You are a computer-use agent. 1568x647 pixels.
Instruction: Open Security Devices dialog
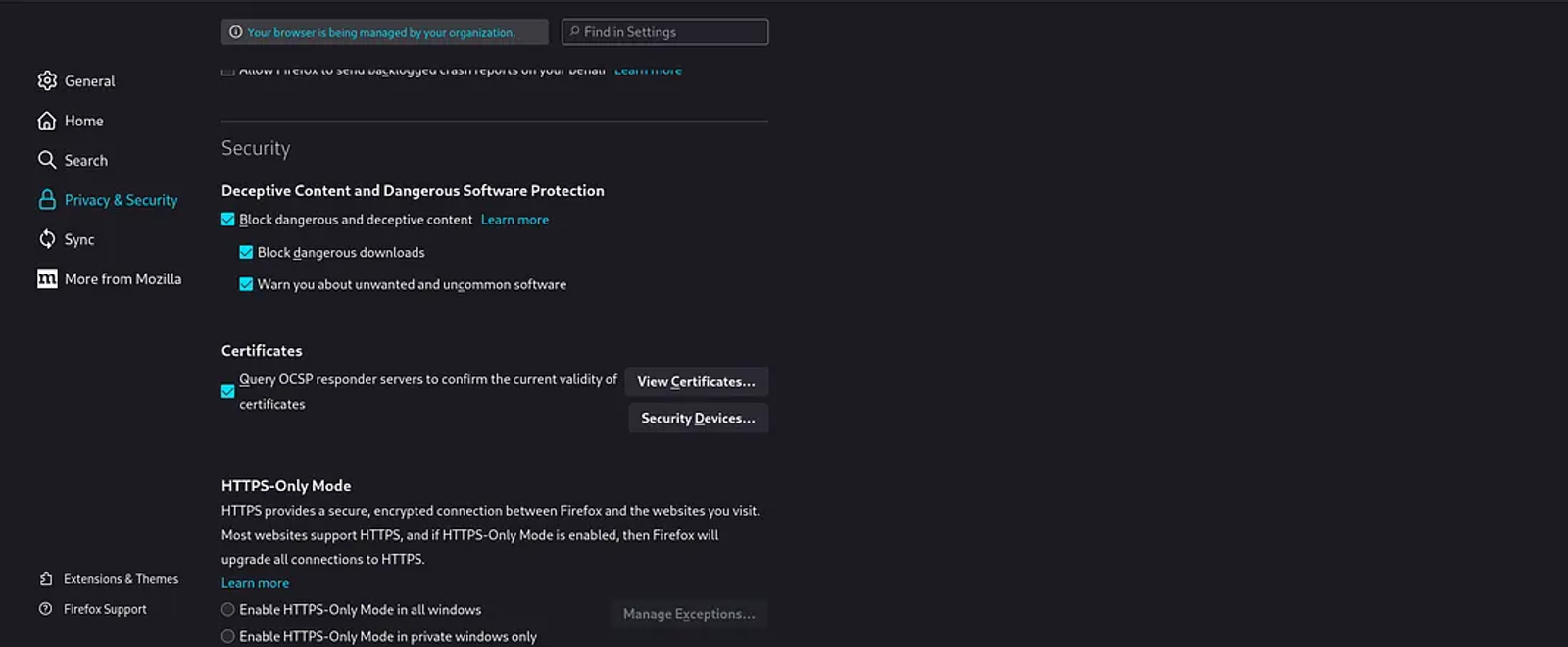[698, 418]
